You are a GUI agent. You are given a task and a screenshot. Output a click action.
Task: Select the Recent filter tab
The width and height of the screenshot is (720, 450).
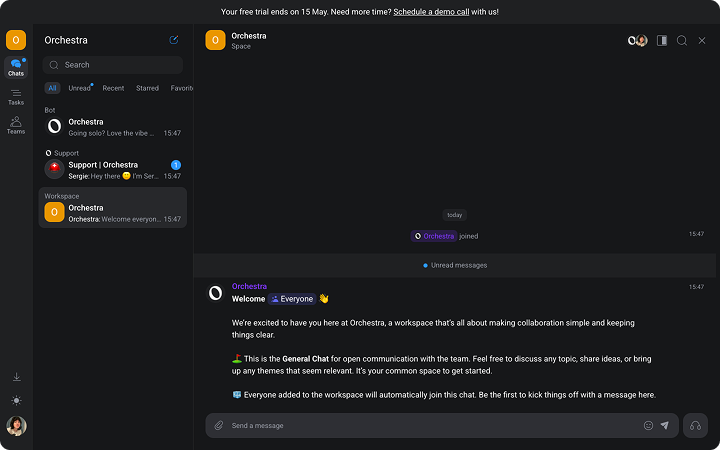(x=113, y=88)
